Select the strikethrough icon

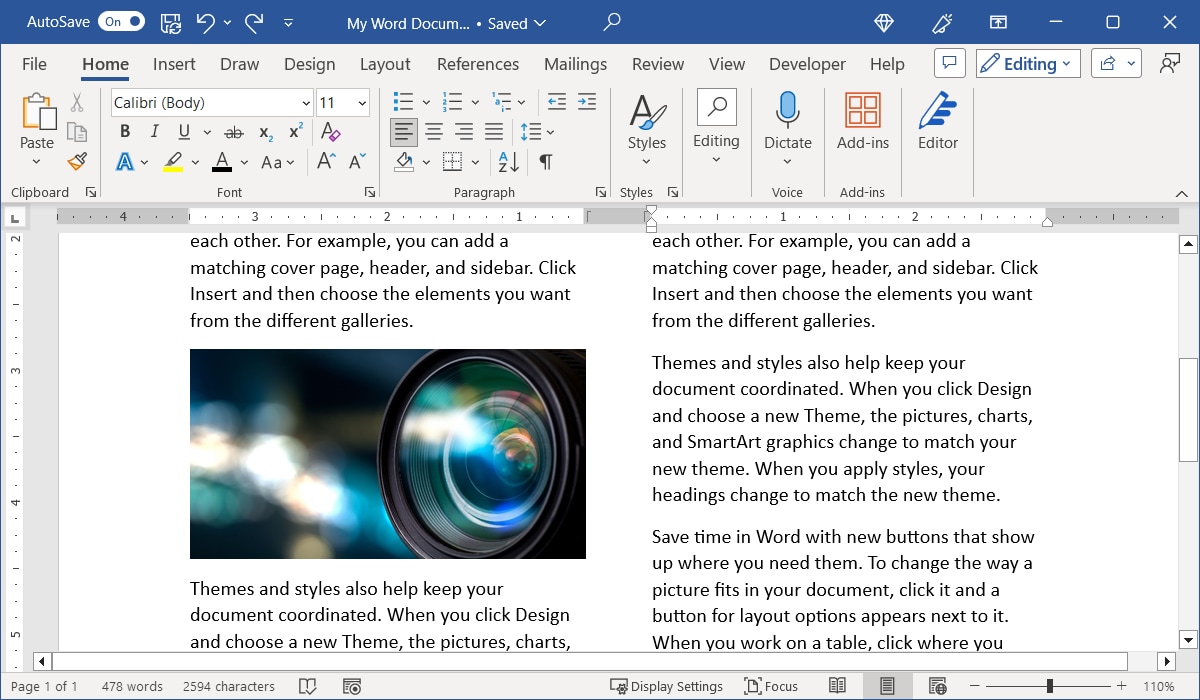pyautogui.click(x=234, y=131)
